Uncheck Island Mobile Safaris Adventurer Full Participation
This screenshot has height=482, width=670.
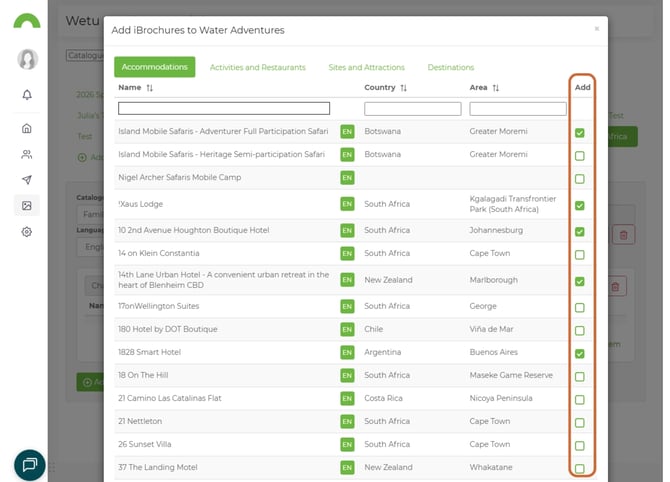click(x=580, y=133)
